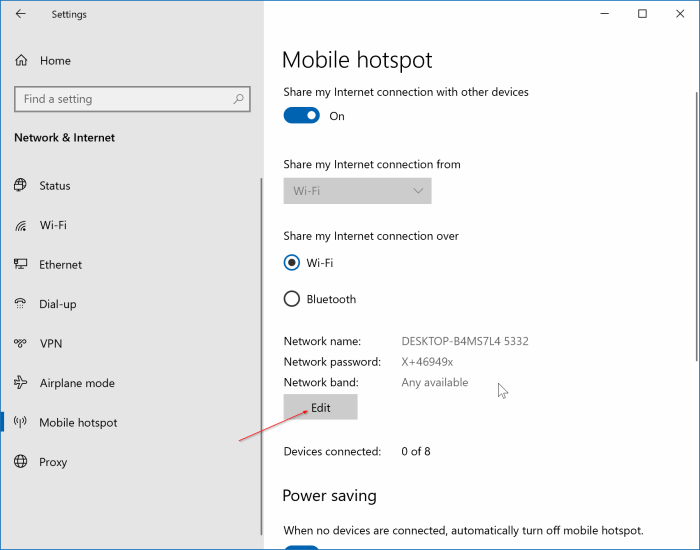700x550 pixels.
Task: Go to Status in sidebar
Action: pyautogui.click(x=55, y=186)
